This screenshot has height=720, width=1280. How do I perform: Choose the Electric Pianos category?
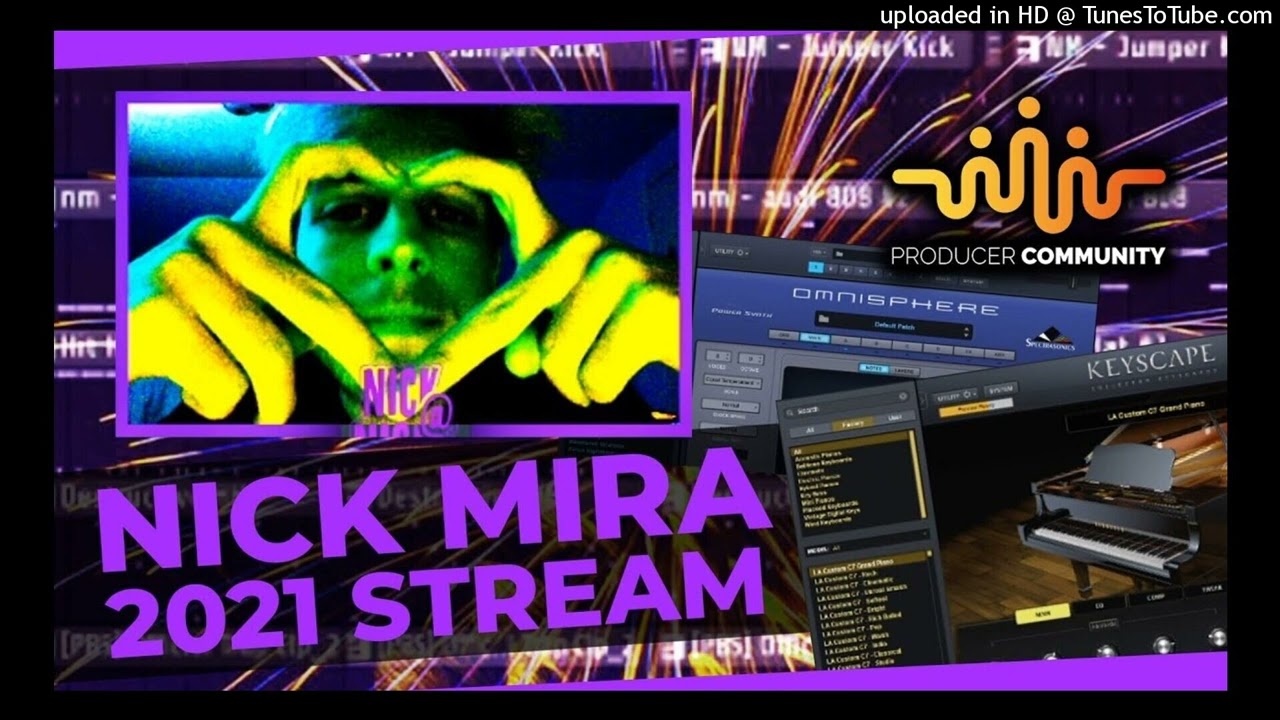(819, 479)
